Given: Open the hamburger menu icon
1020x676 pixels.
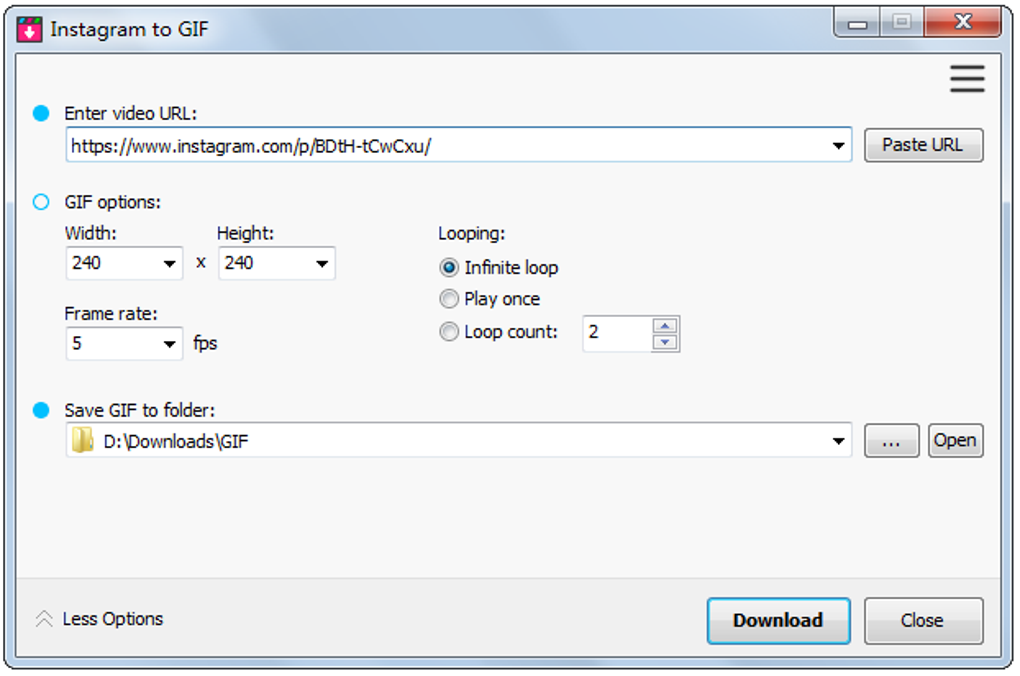Looking at the screenshot, I should click(967, 79).
